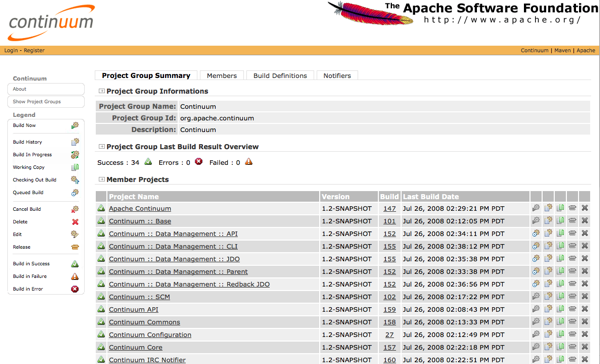Click queued build icon for Data Management :: CLI

click(536, 246)
